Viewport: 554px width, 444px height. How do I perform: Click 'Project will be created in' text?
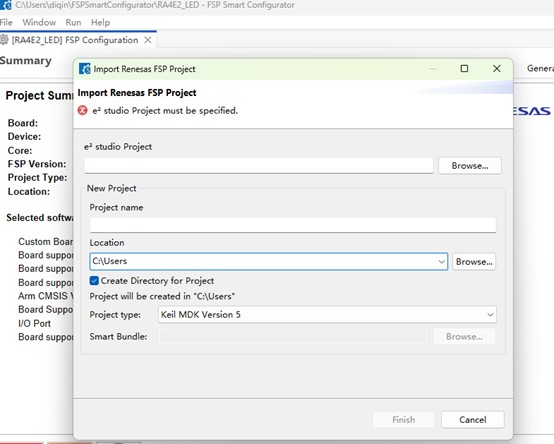tap(162, 296)
